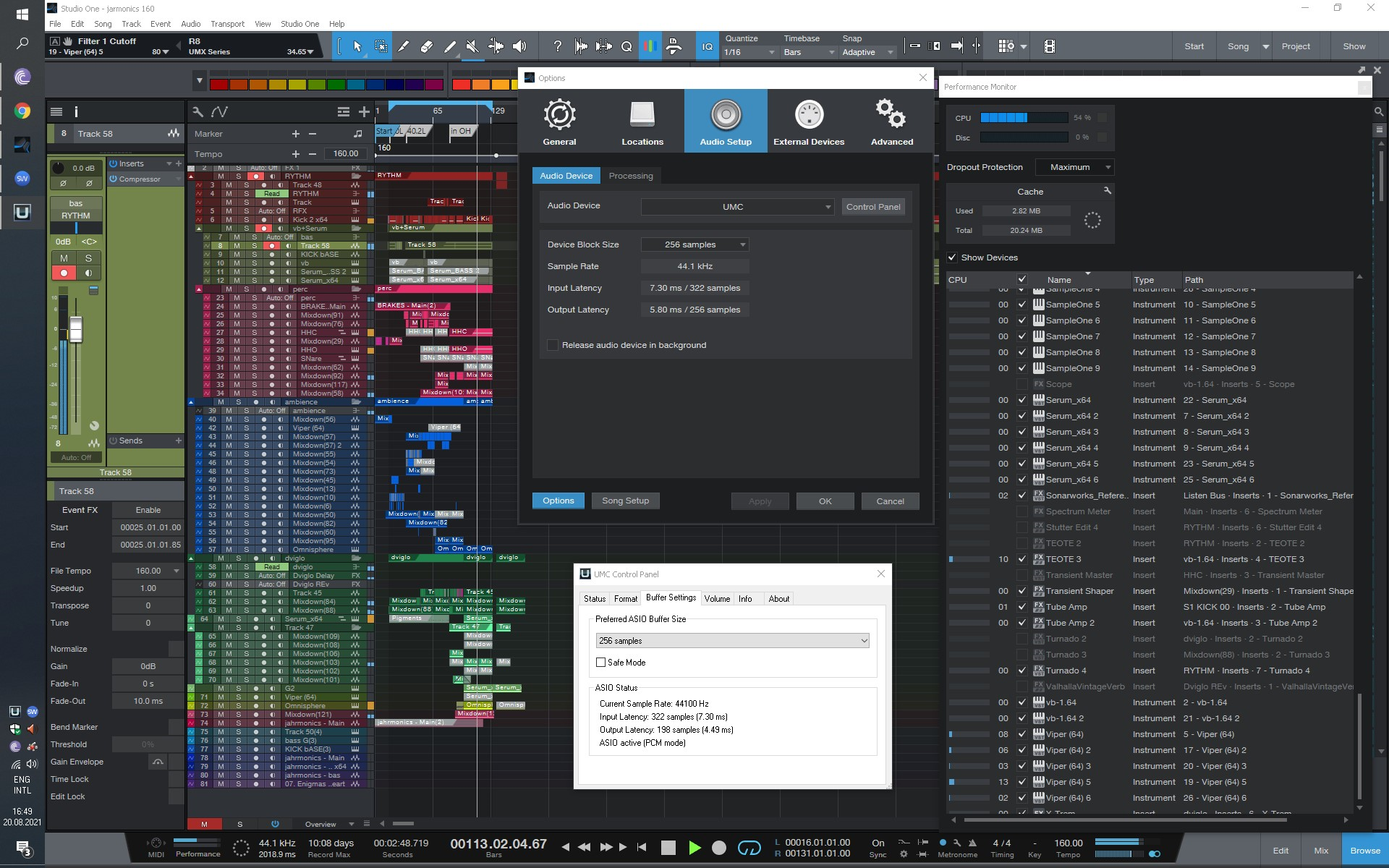Open Dropout Protection Maximum dropdown
This screenshot has height=868, width=1389.
pos(1074,167)
